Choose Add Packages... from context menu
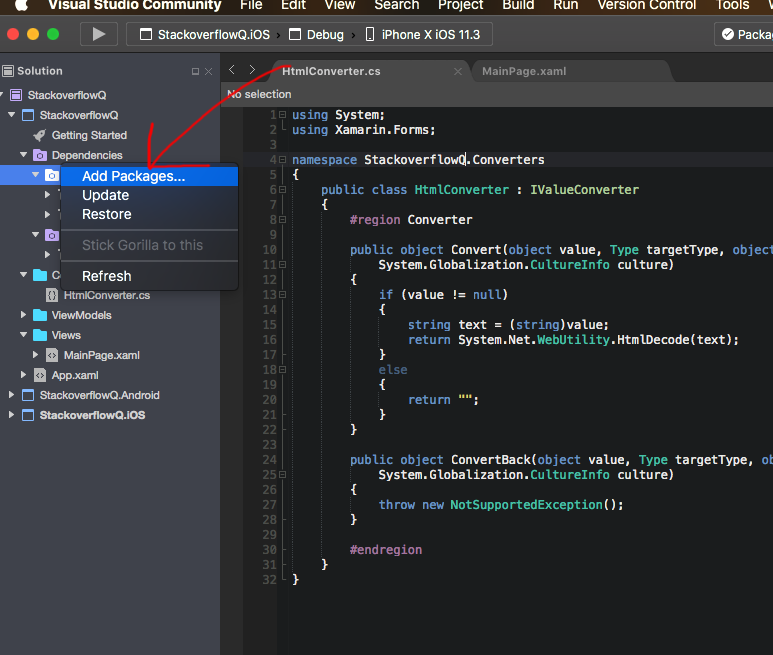The height and width of the screenshot is (655, 773). pos(133,177)
